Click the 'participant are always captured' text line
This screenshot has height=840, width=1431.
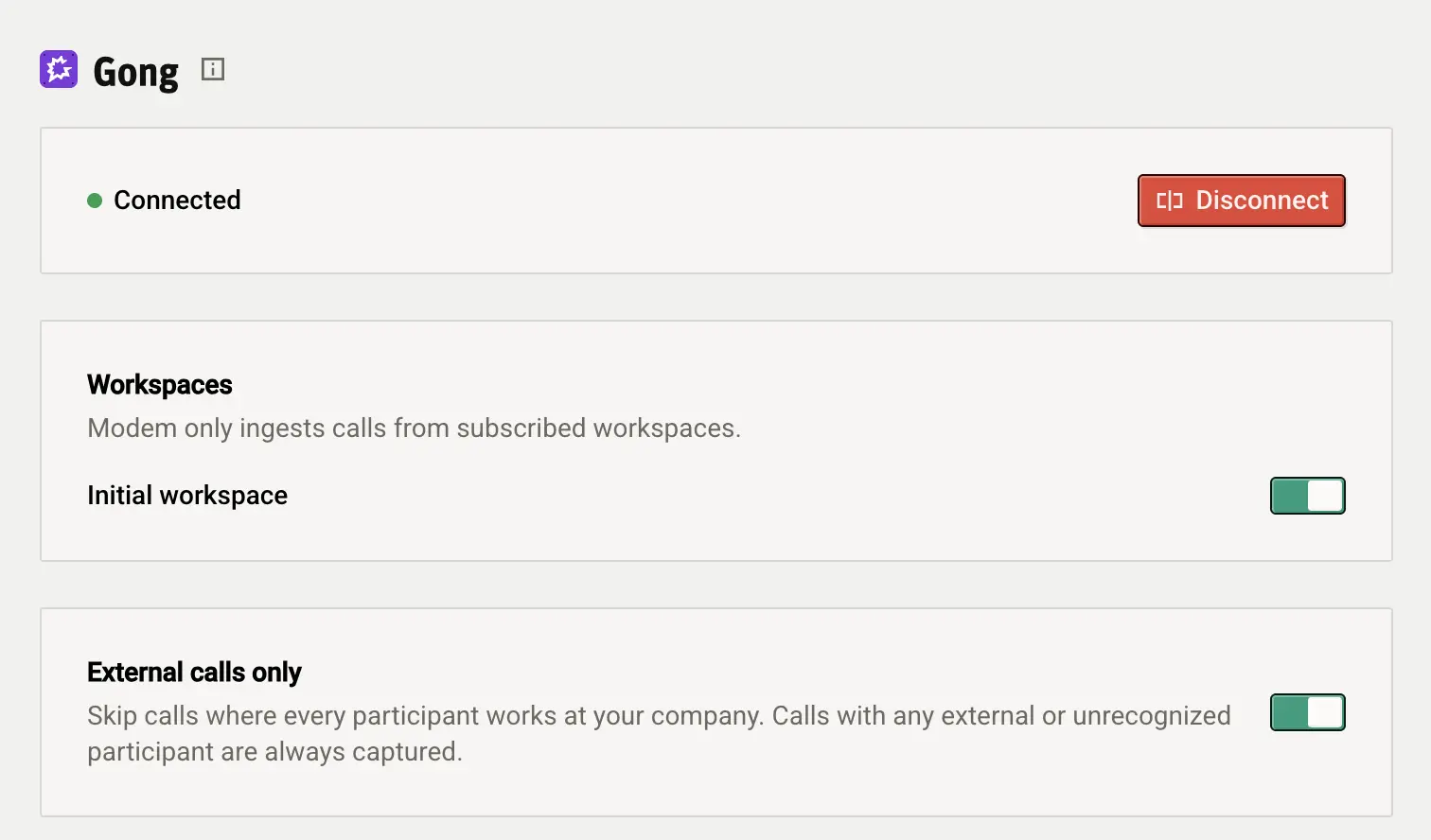coord(274,752)
